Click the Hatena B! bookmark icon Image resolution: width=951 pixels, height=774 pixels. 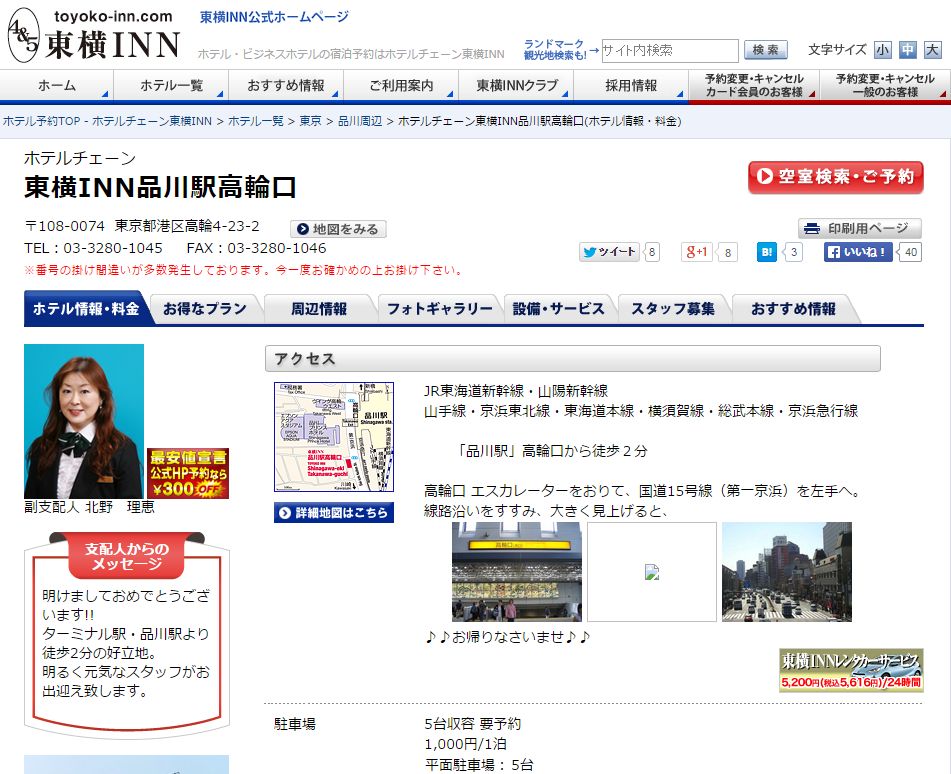click(x=767, y=252)
